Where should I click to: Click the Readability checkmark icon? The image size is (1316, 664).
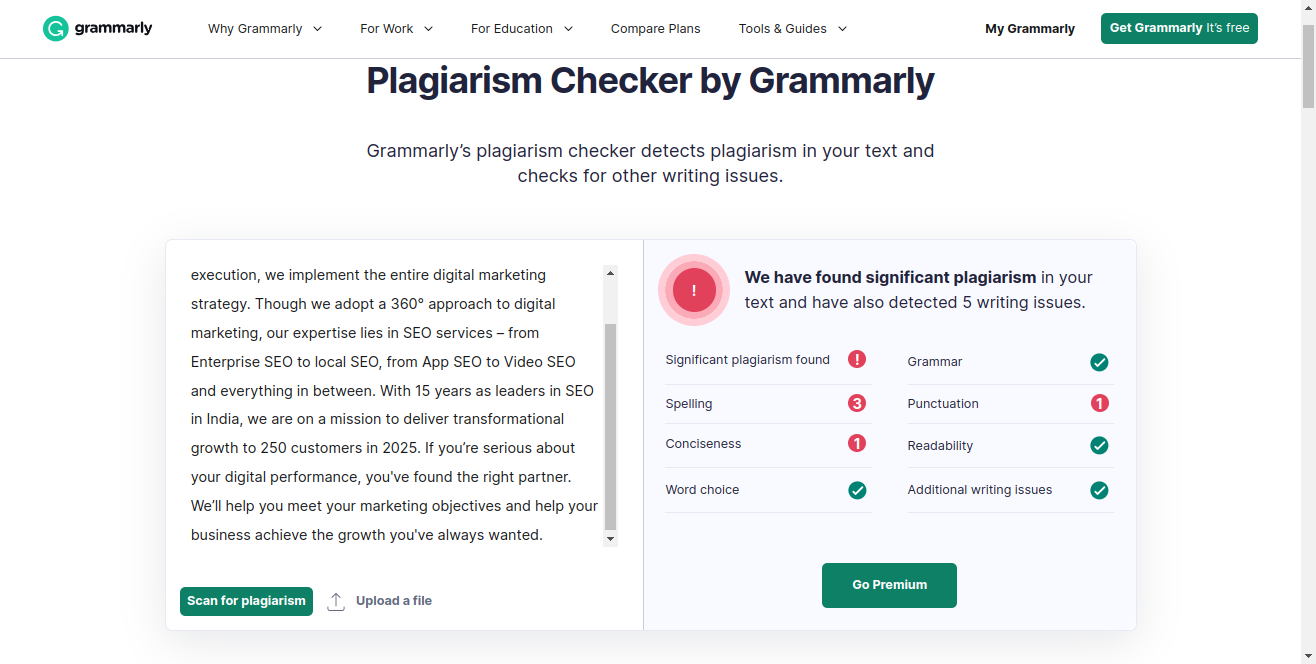(1099, 445)
